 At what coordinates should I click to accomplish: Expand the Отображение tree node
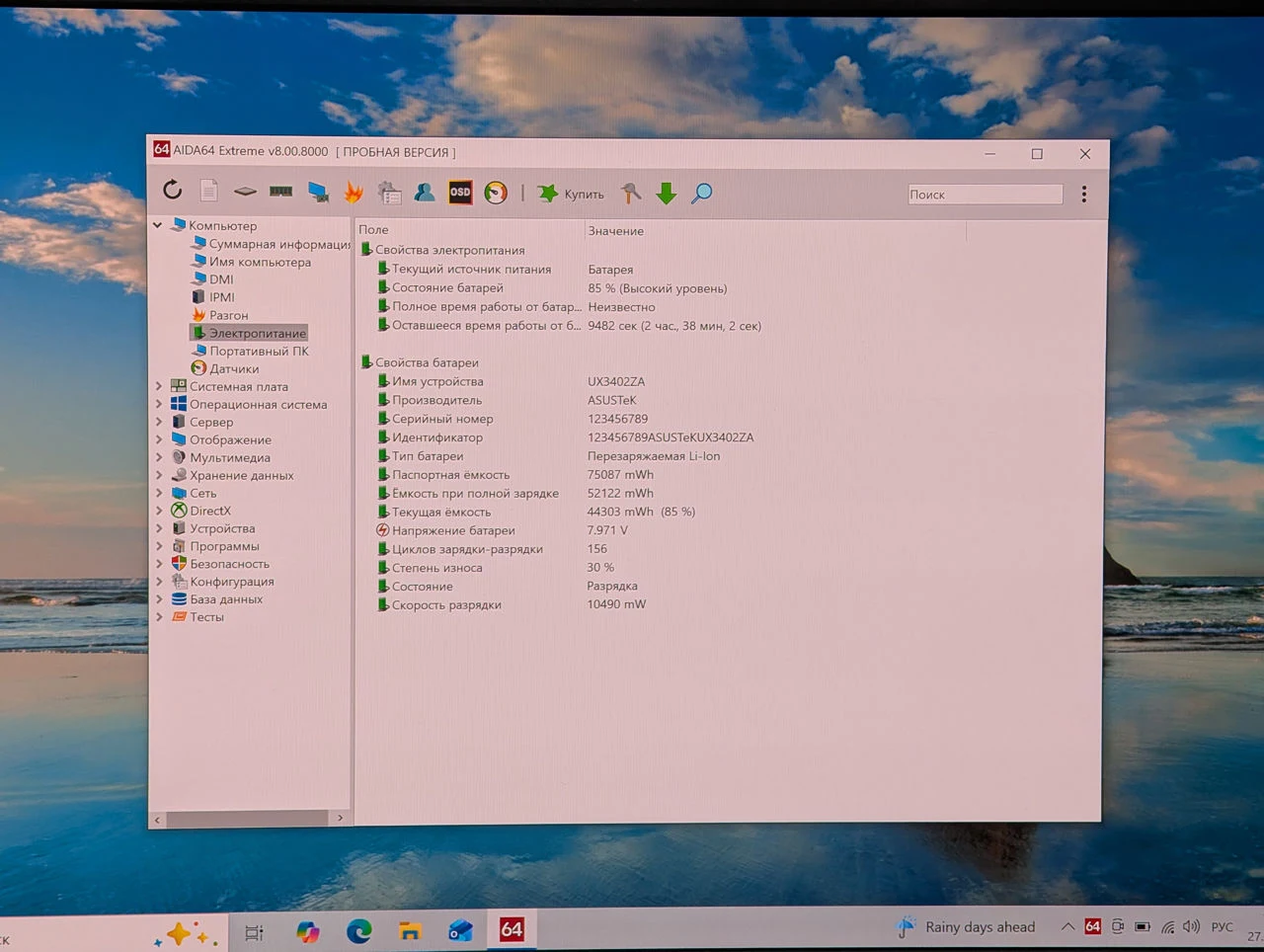[x=159, y=439]
